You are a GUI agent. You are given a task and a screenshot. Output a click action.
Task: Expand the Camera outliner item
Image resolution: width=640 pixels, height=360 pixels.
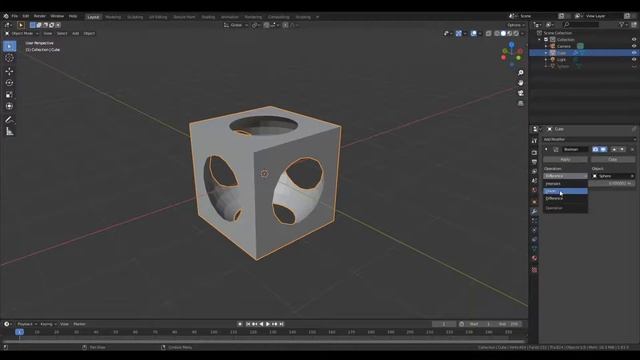click(x=546, y=46)
